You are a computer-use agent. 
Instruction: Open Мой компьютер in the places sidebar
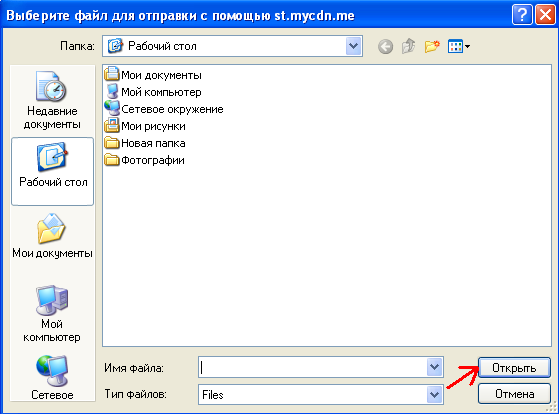(52, 314)
